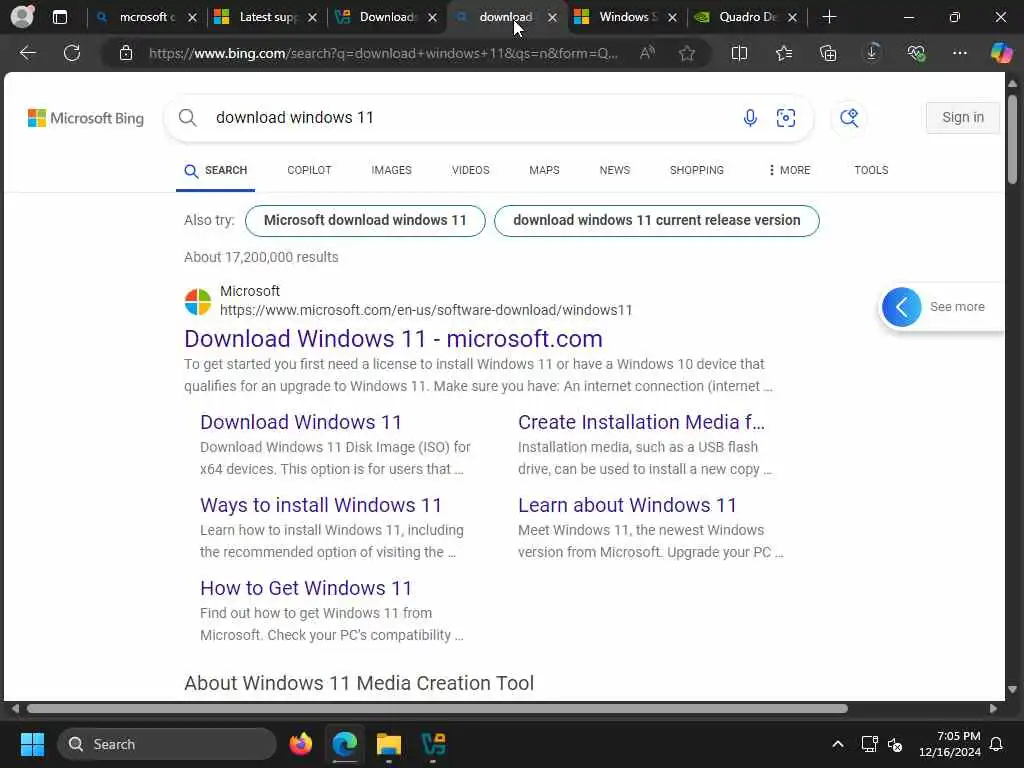Open Edge from the taskbar

click(x=344, y=744)
